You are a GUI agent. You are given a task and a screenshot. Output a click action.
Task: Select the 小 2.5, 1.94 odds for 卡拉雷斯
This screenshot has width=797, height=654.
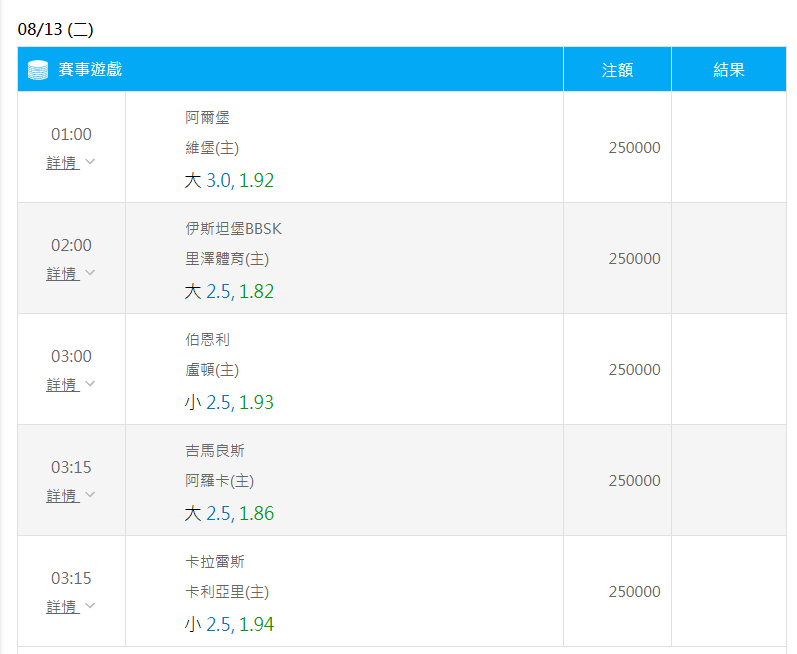point(229,624)
